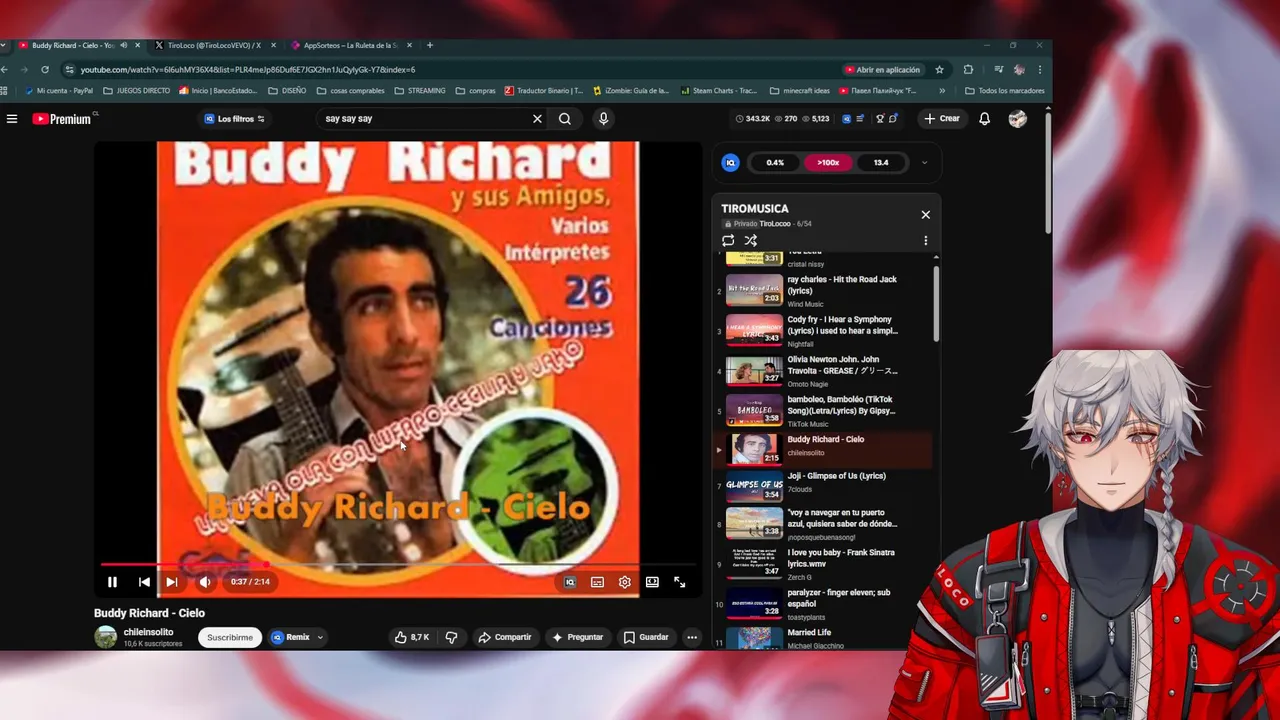This screenshot has width=1280, height=720.
Task: Play 'Cody fry - I Hear a Symphony' entry
Action: 824,331
